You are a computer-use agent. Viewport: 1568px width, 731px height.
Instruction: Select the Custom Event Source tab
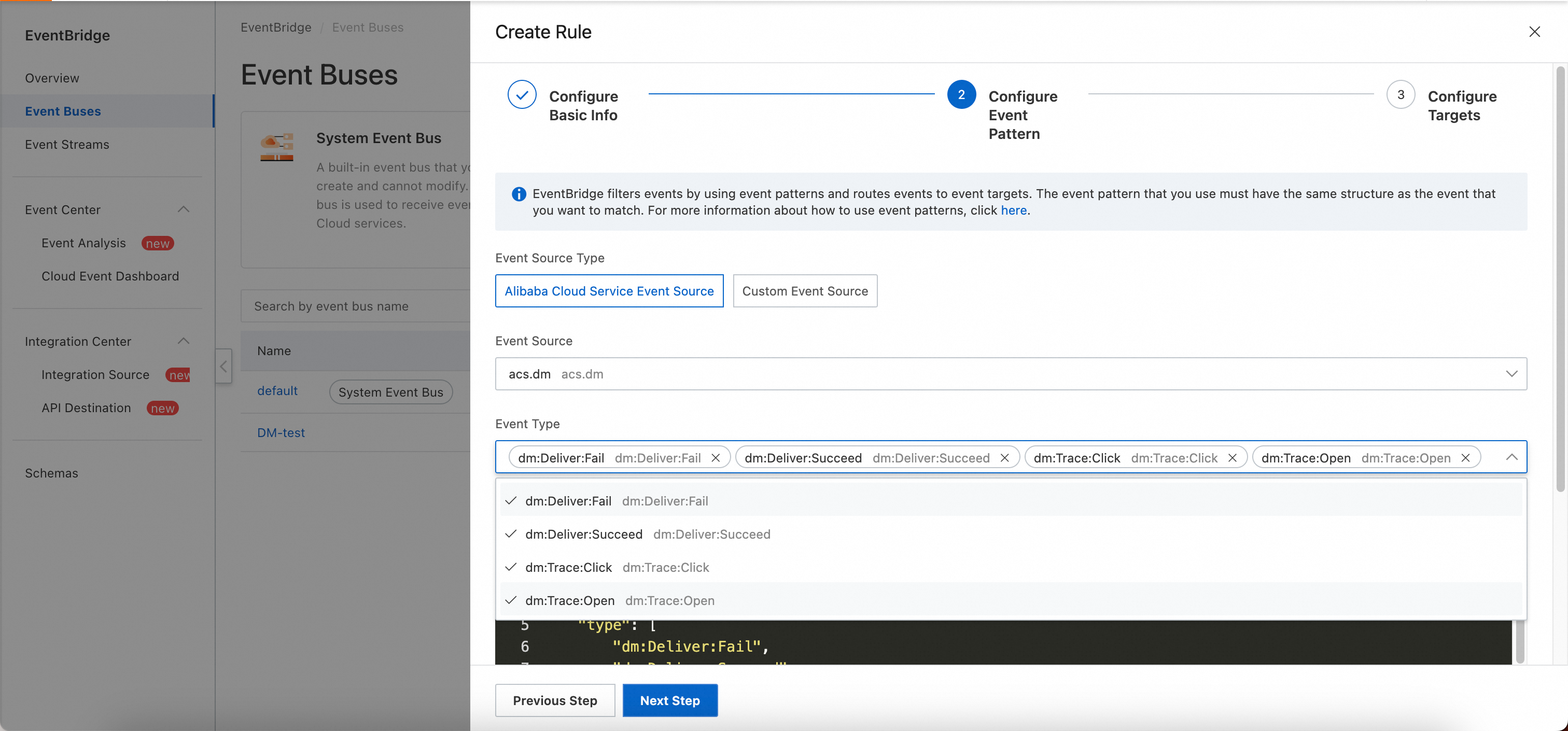(x=804, y=291)
